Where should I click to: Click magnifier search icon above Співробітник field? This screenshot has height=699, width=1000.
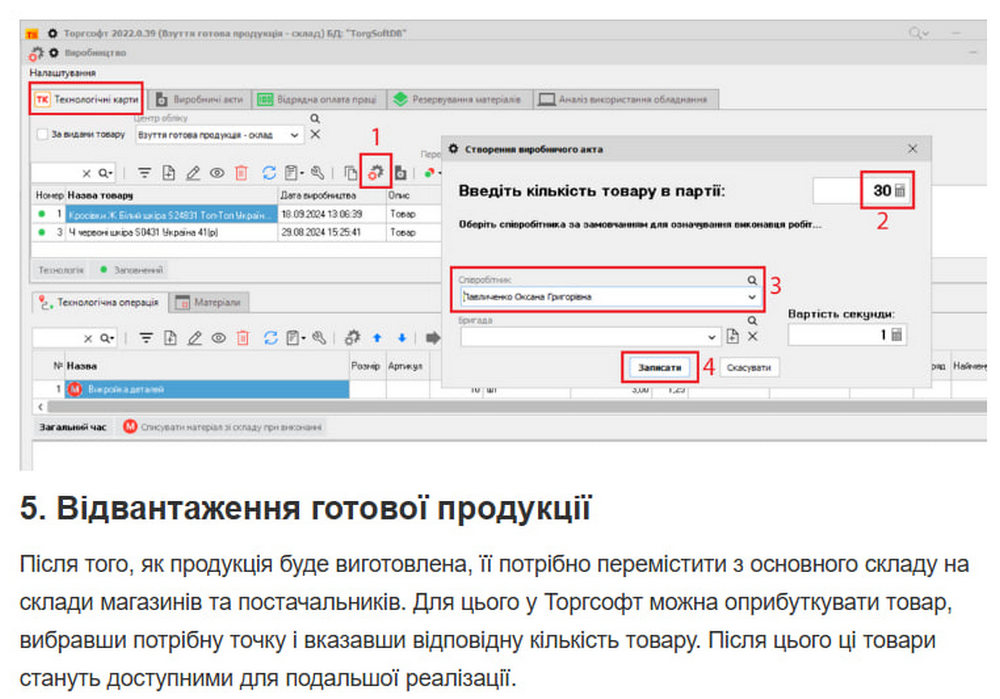click(752, 281)
